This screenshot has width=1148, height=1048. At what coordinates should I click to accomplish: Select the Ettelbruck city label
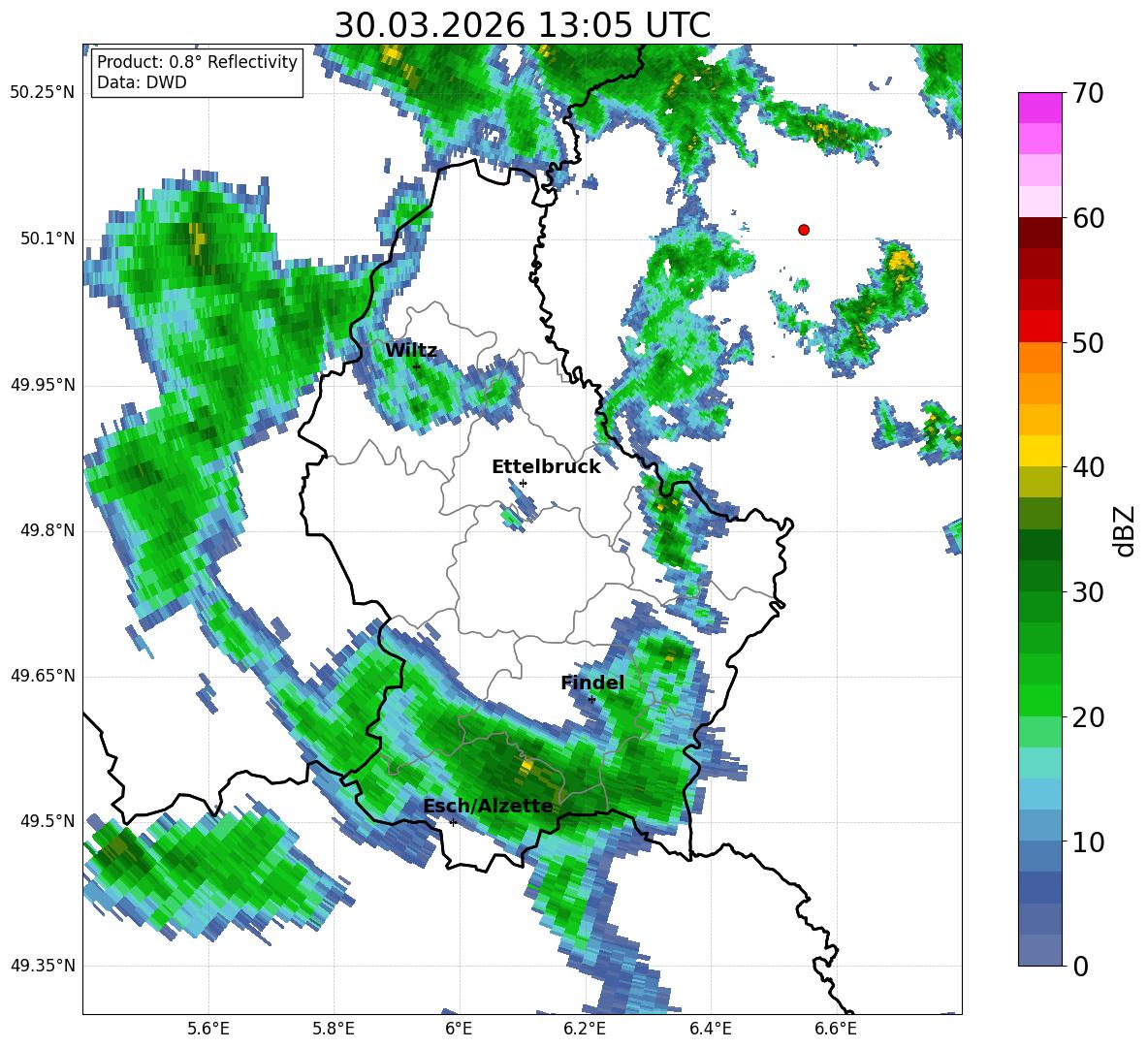(546, 467)
